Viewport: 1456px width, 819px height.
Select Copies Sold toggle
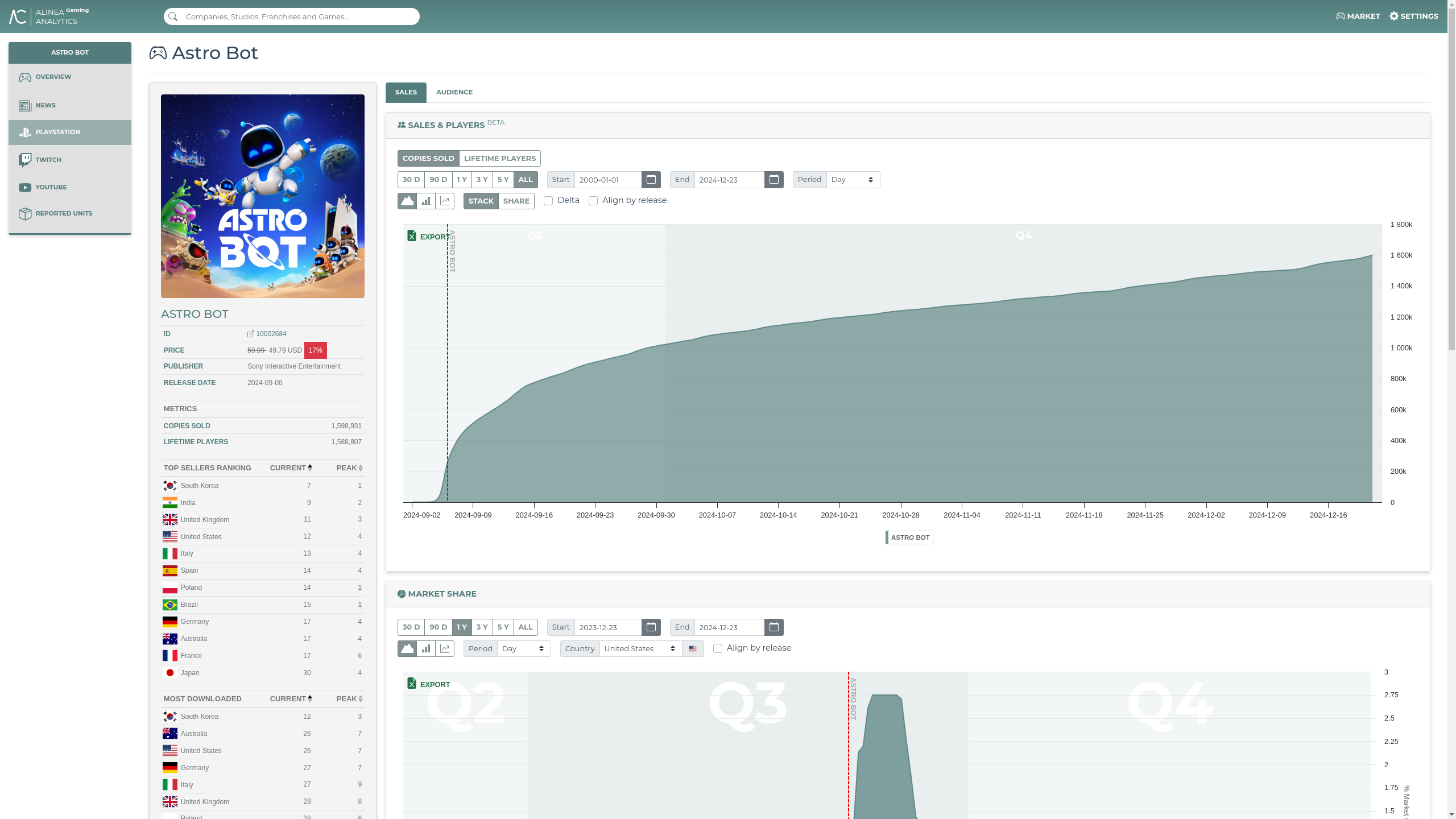(428, 158)
